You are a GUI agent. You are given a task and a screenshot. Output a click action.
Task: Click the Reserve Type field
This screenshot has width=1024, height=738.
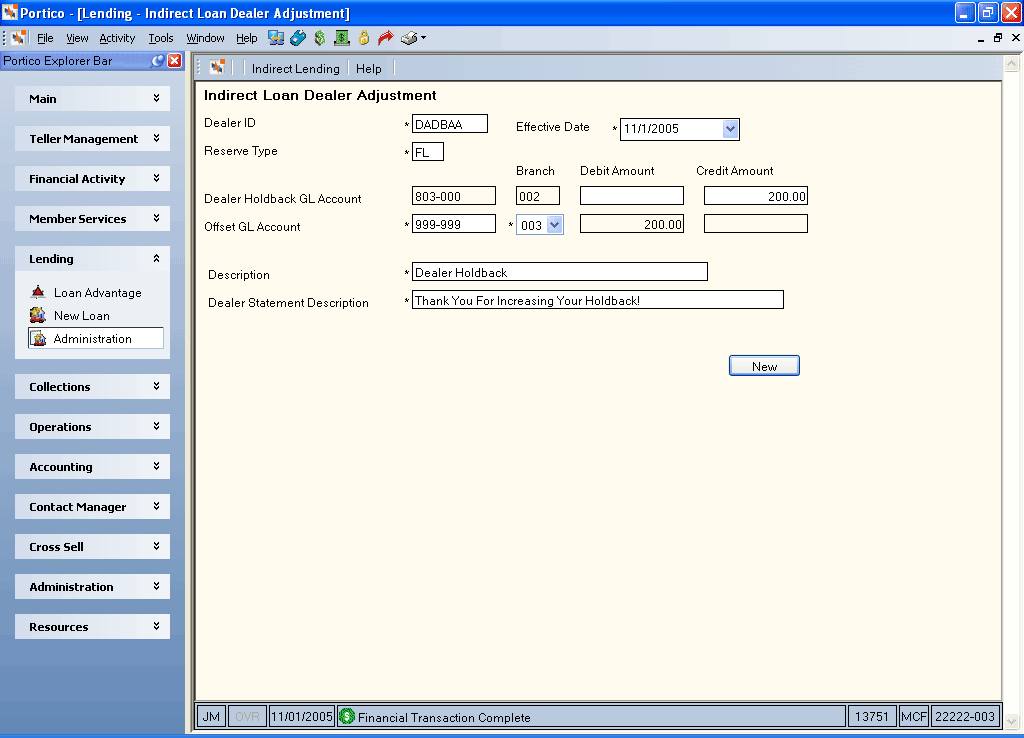click(x=428, y=152)
